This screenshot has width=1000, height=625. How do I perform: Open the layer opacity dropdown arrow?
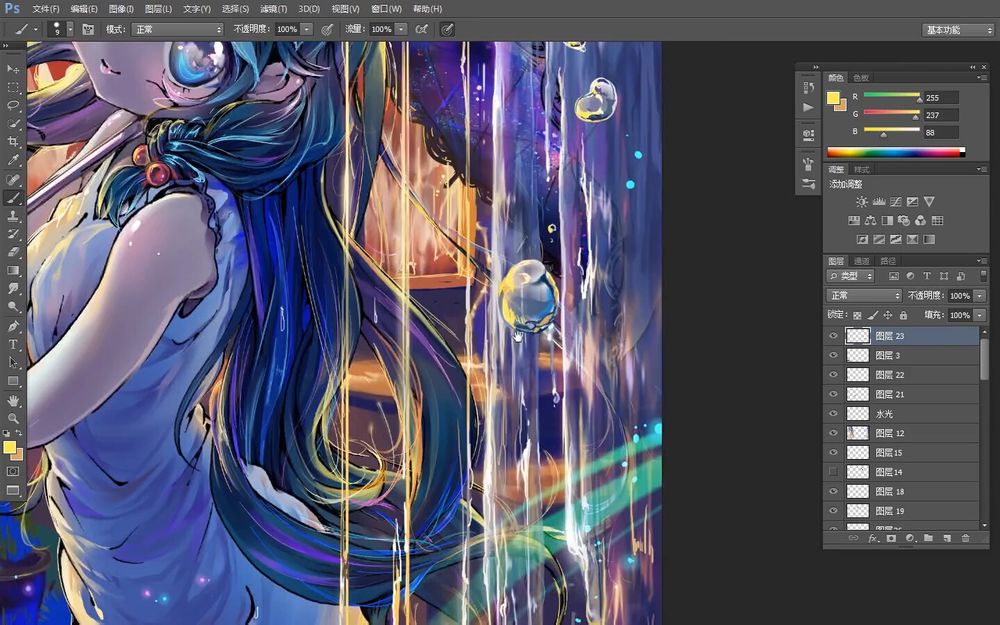pyautogui.click(x=980, y=296)
